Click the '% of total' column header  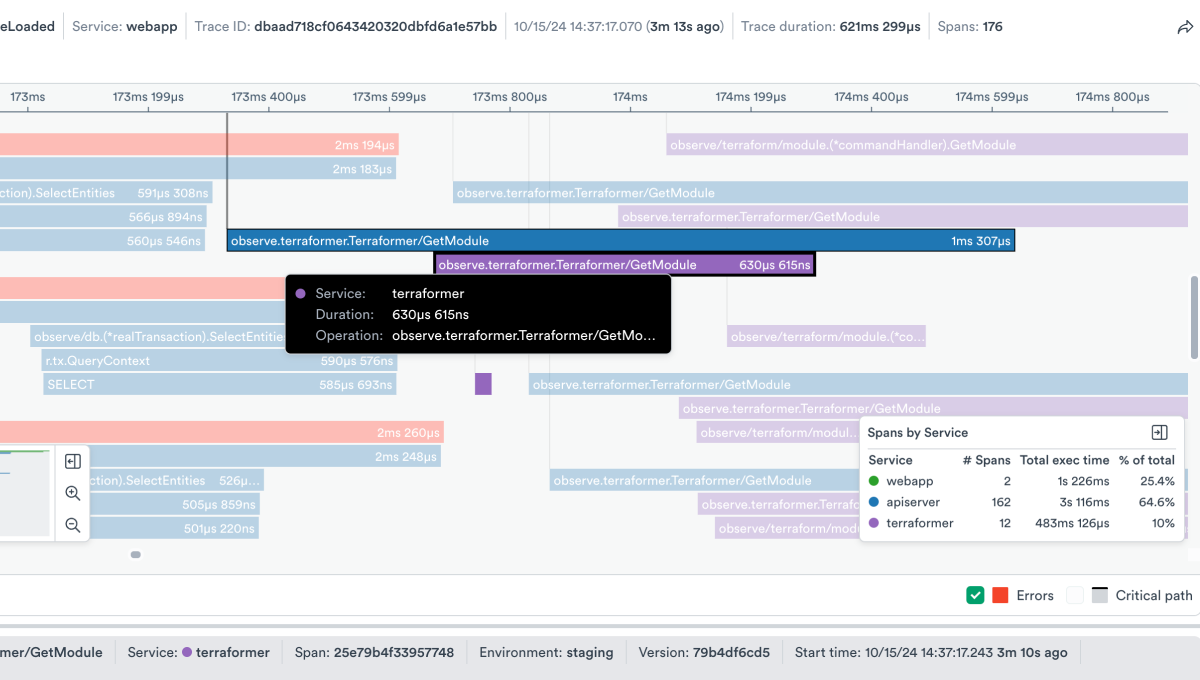1147,460
